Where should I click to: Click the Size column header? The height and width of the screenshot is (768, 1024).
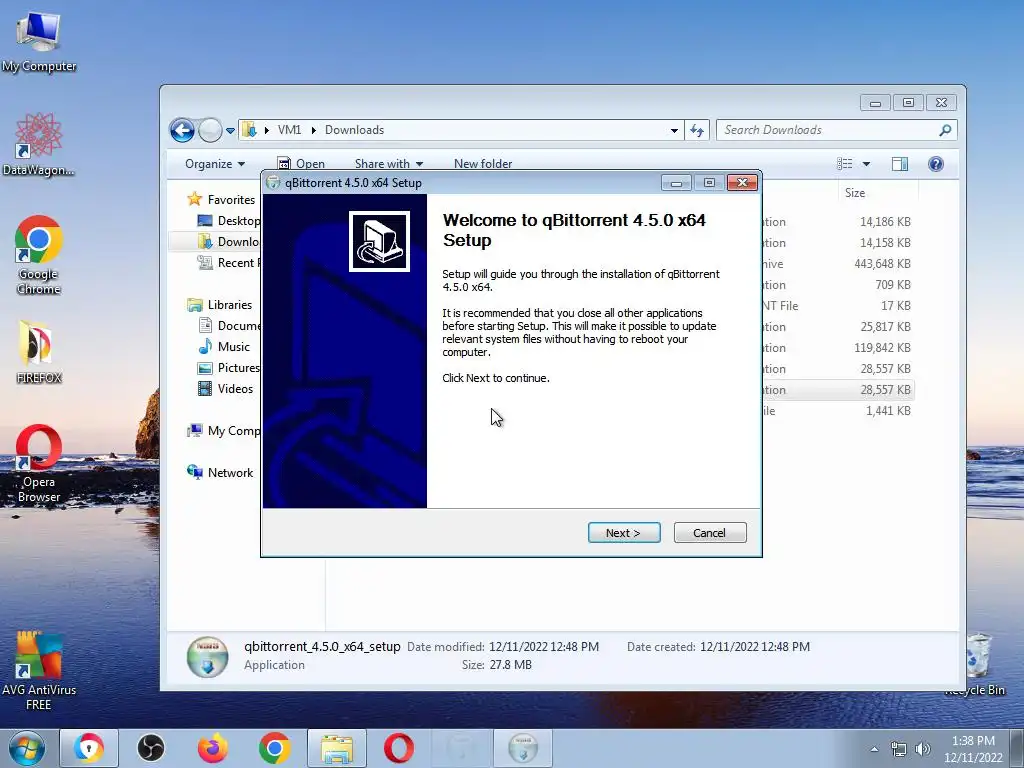(x=877, y=193)
